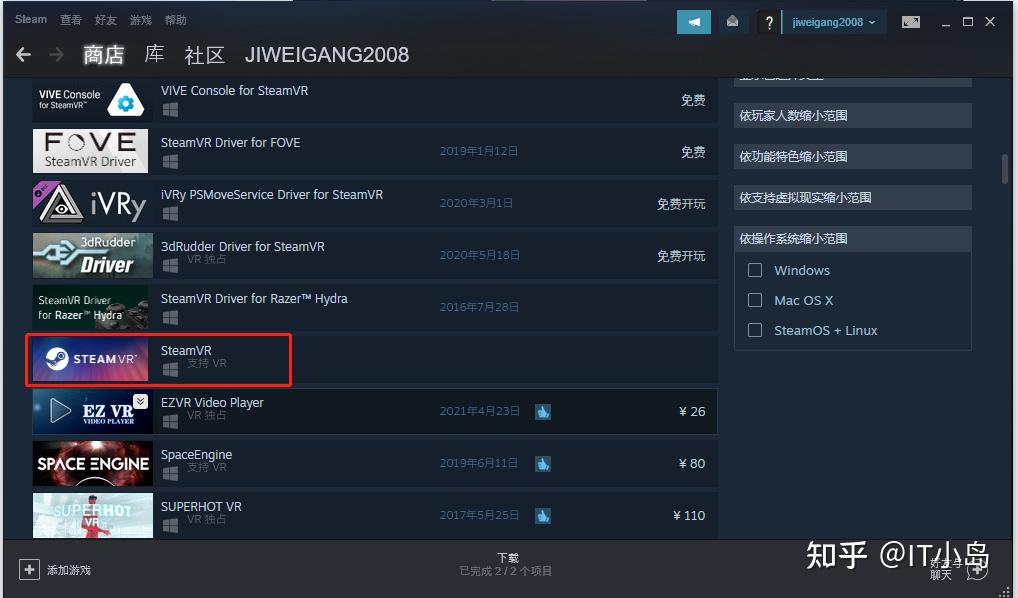Viewport: 1018px width, 598px height.
Task: Enter Big Picture mode via its icon
Action: 910,20
